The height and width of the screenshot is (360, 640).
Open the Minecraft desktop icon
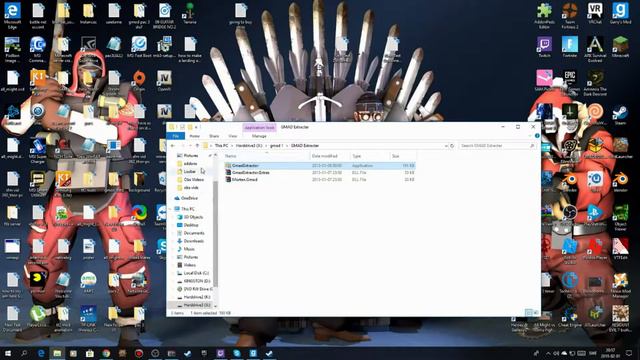pyautogui.click(x=620, y=47)
